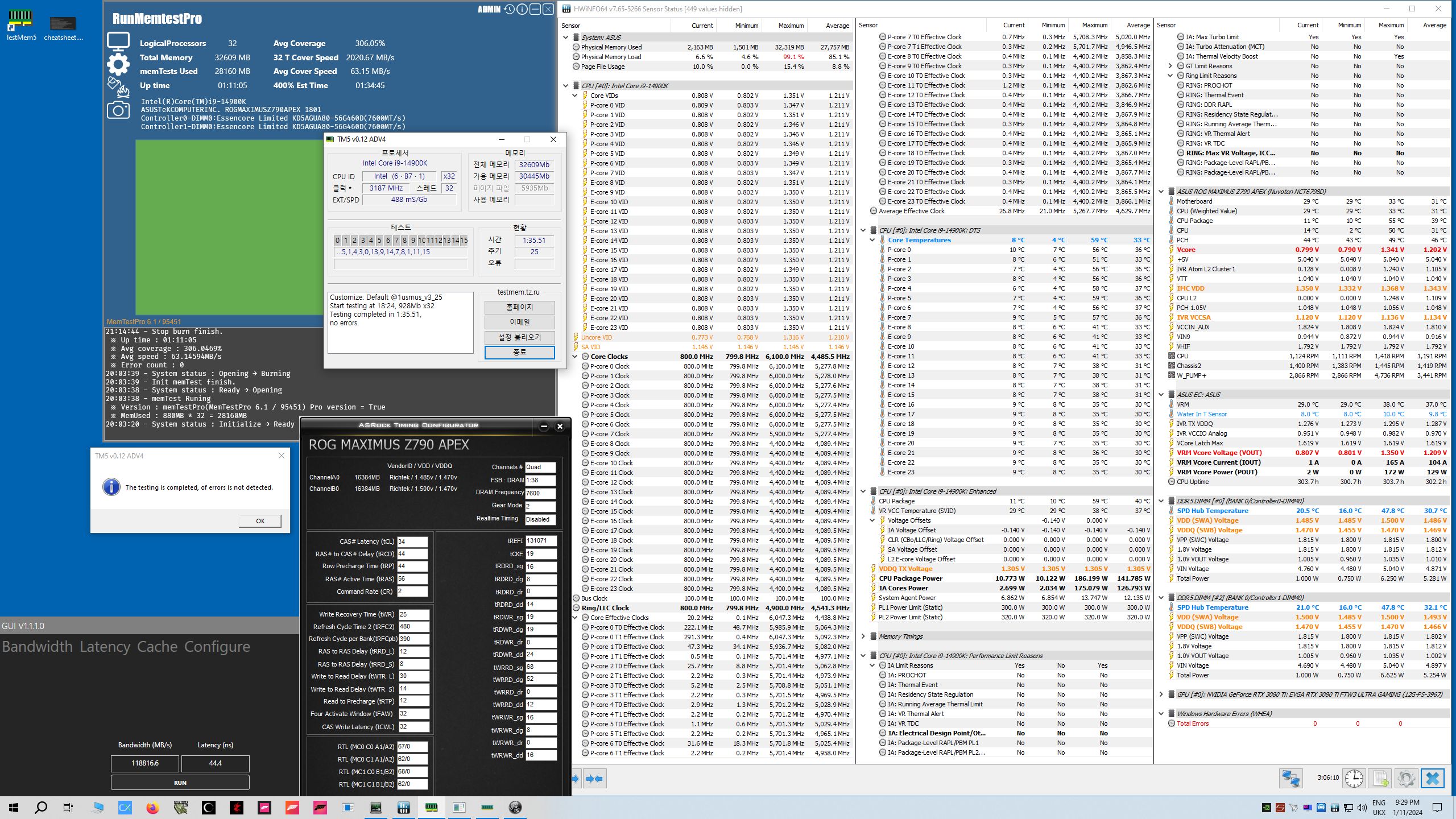
Task: Collapse CPU [#0] Intel Core i9-14900K group
Action: (566, 86)
